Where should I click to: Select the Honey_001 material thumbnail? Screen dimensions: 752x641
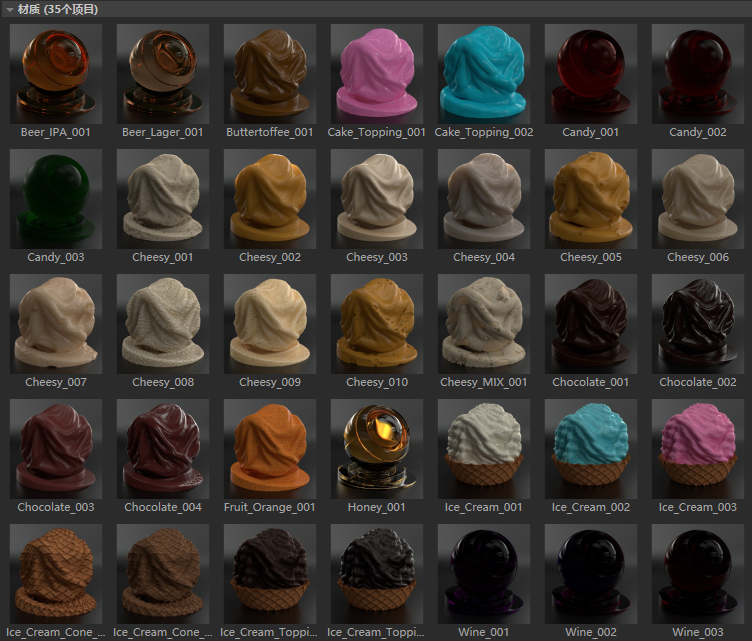click(x=376, y=449)
